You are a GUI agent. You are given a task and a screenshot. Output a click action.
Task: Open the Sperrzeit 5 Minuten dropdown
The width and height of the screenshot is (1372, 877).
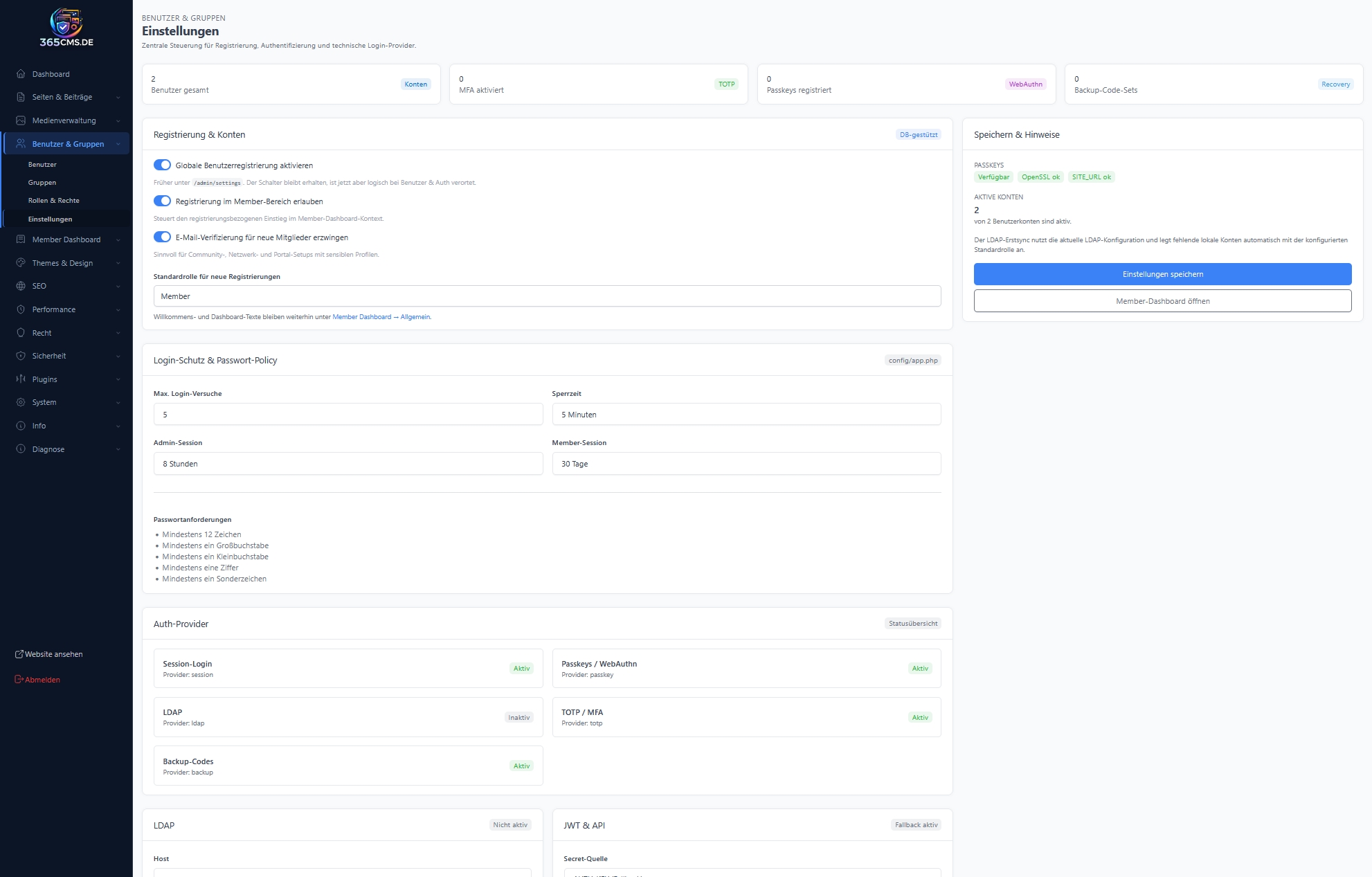click(746, 415)
